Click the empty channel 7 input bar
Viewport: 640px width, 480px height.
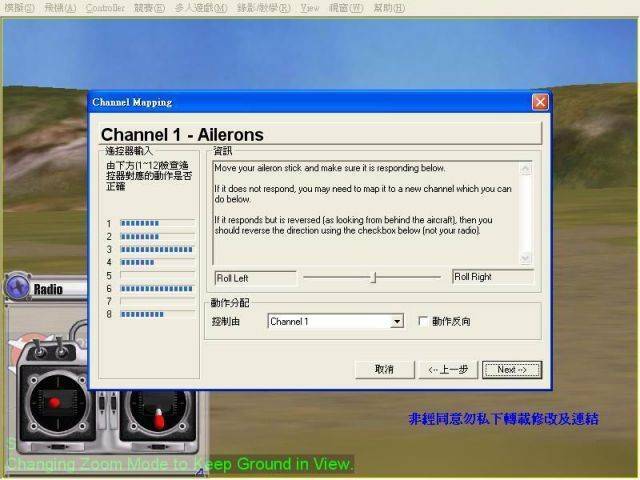pos(158,301)
